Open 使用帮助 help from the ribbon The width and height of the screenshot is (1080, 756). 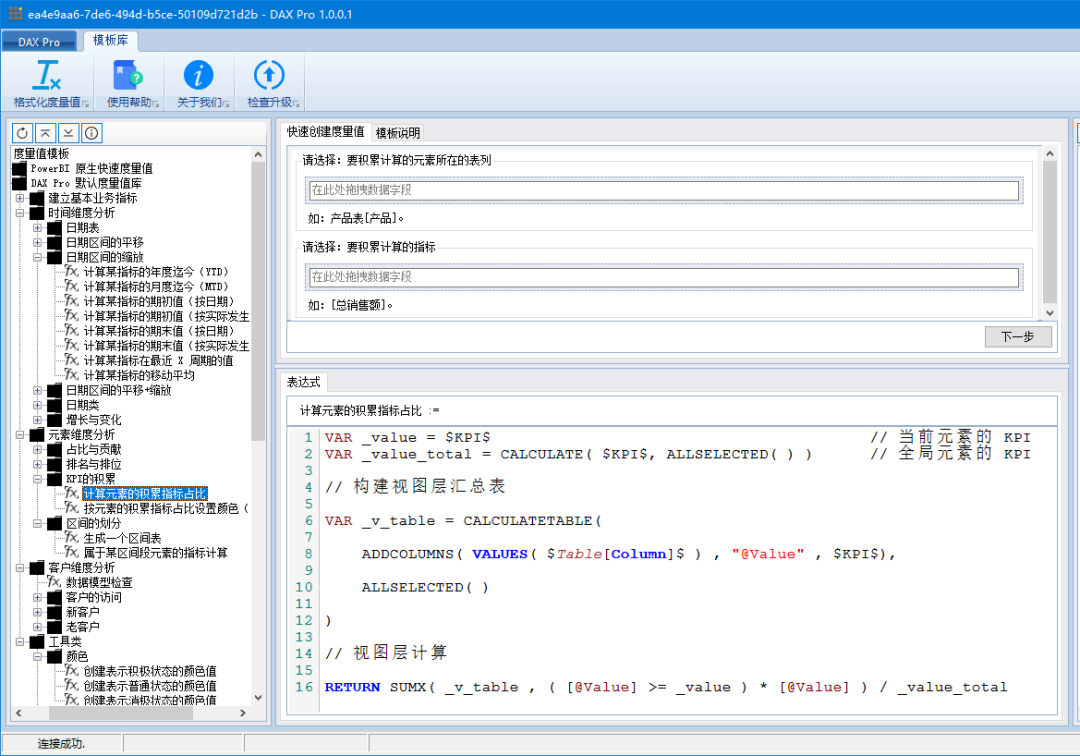pyautogui.click(x=128, y=76)
